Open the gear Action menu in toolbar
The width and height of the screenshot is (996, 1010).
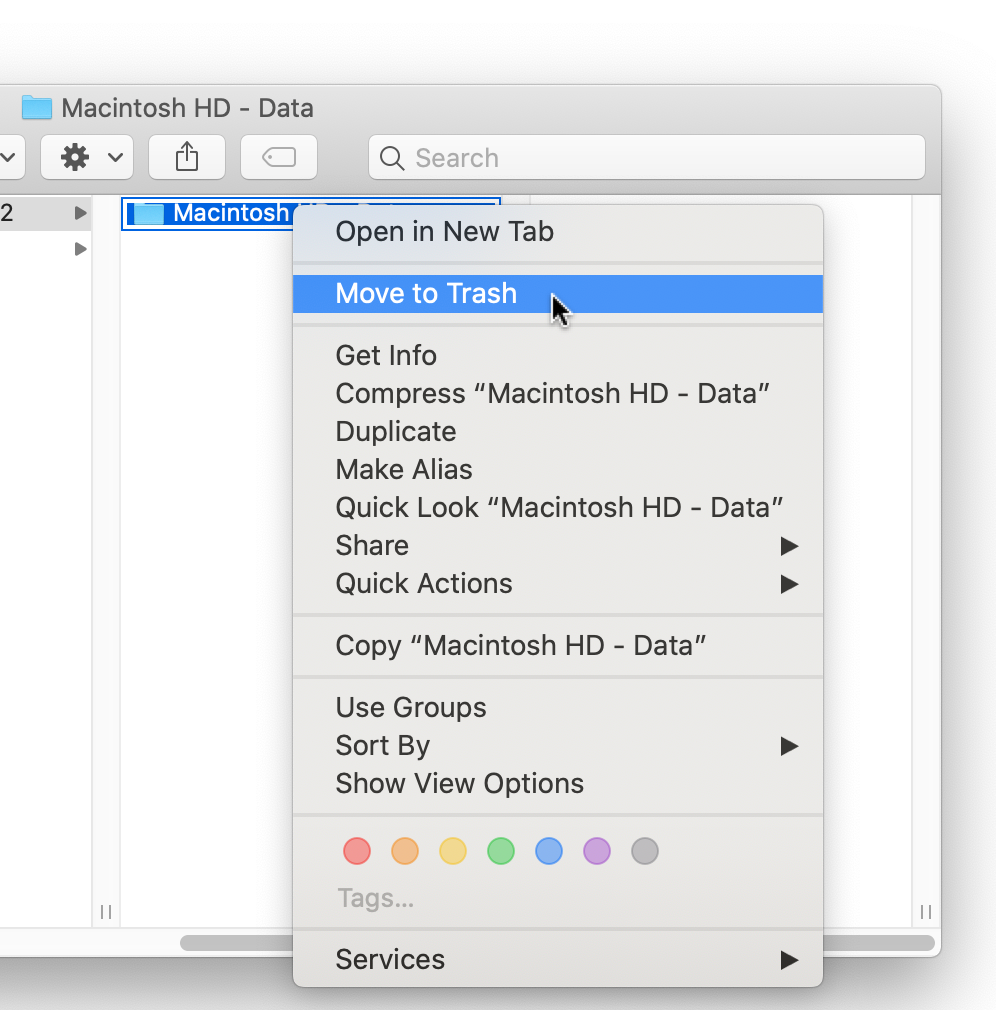(x=87, y=157)
